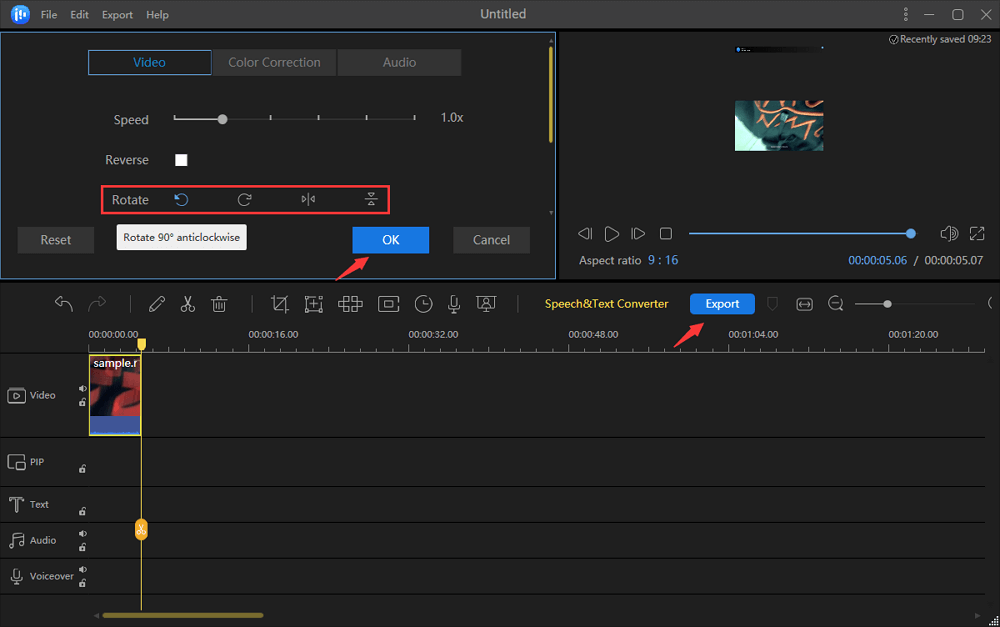Rotate the clip 90° anticlockwise

pos(181,200)
